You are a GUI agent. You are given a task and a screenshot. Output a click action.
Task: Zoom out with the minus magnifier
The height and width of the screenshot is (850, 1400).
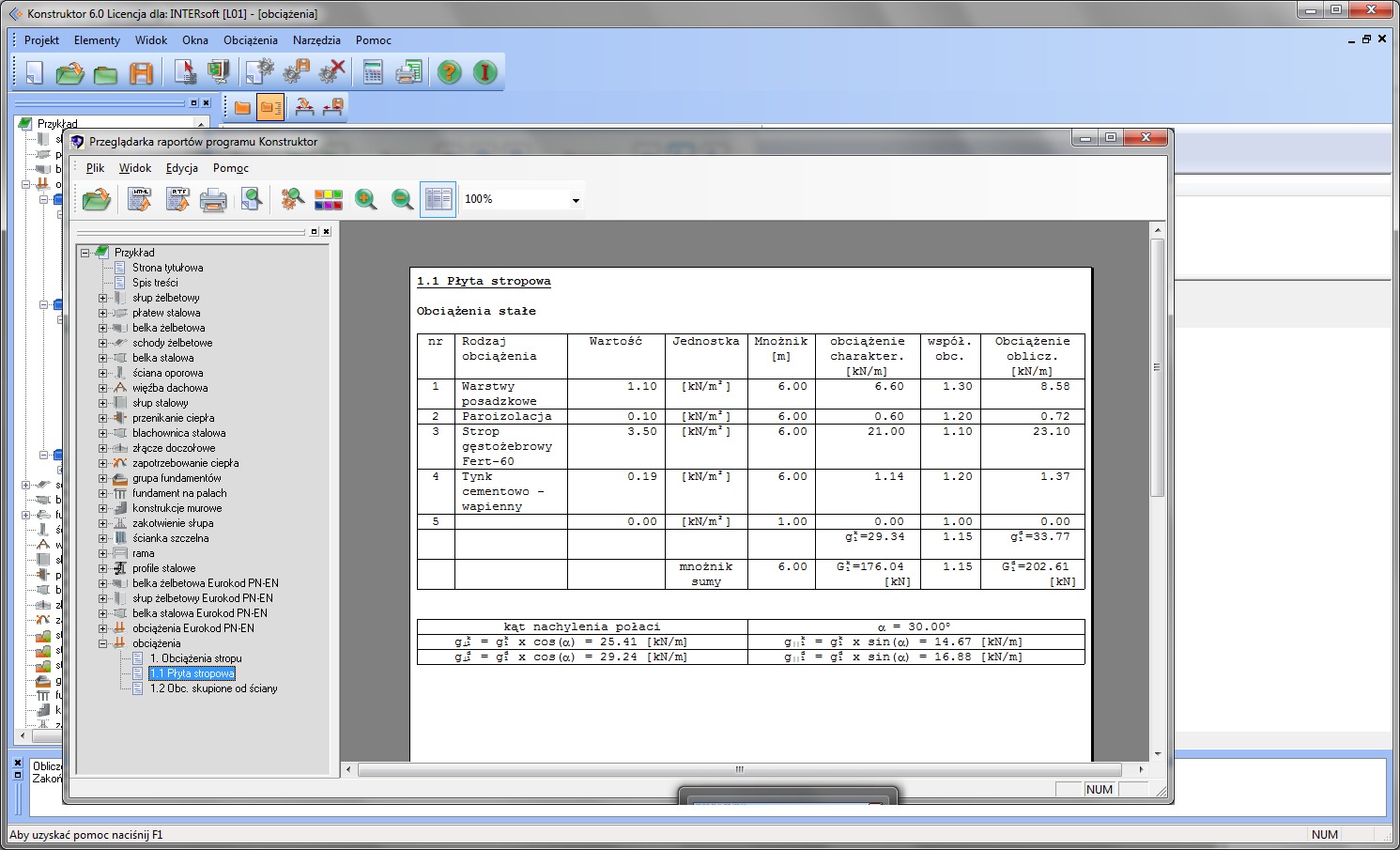[x=402, y=199]
